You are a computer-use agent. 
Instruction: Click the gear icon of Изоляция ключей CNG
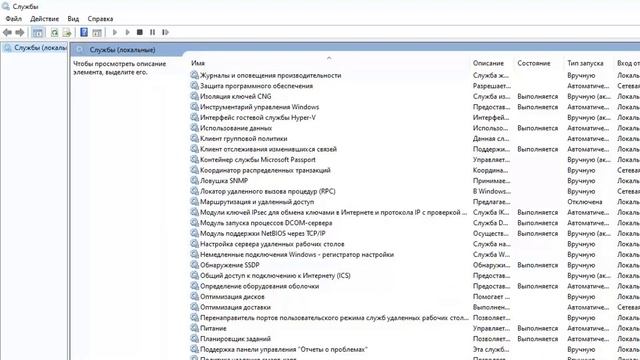click(x=194, y=96)
